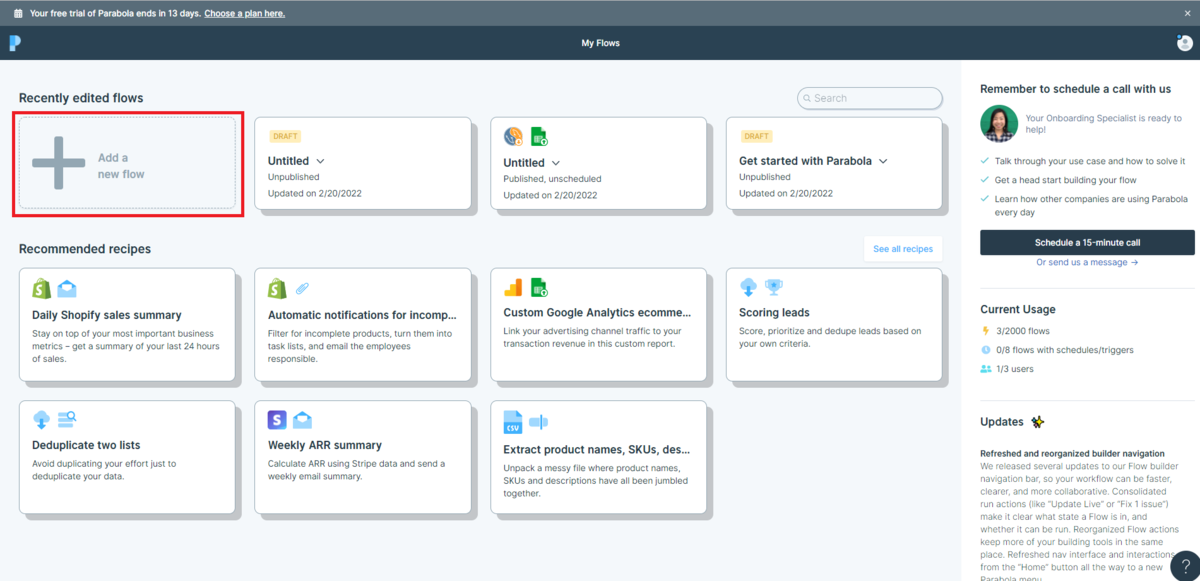Screen dimensions: 1200x581
Task: Click the email icon on Weekly ARR summary
Action: click(x=302, y=420)
